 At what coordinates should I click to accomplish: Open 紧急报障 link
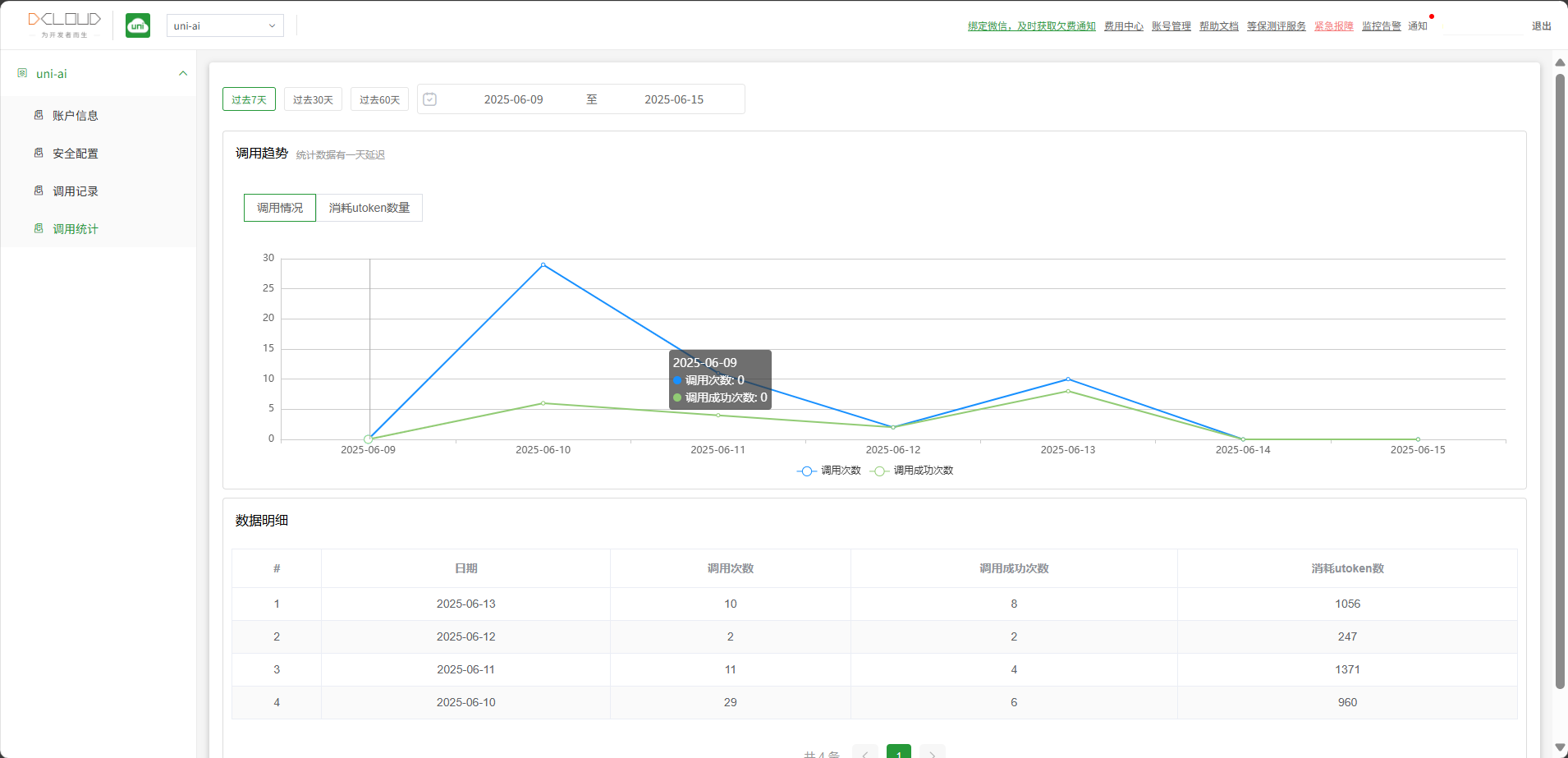click(x=1334, y=26)
